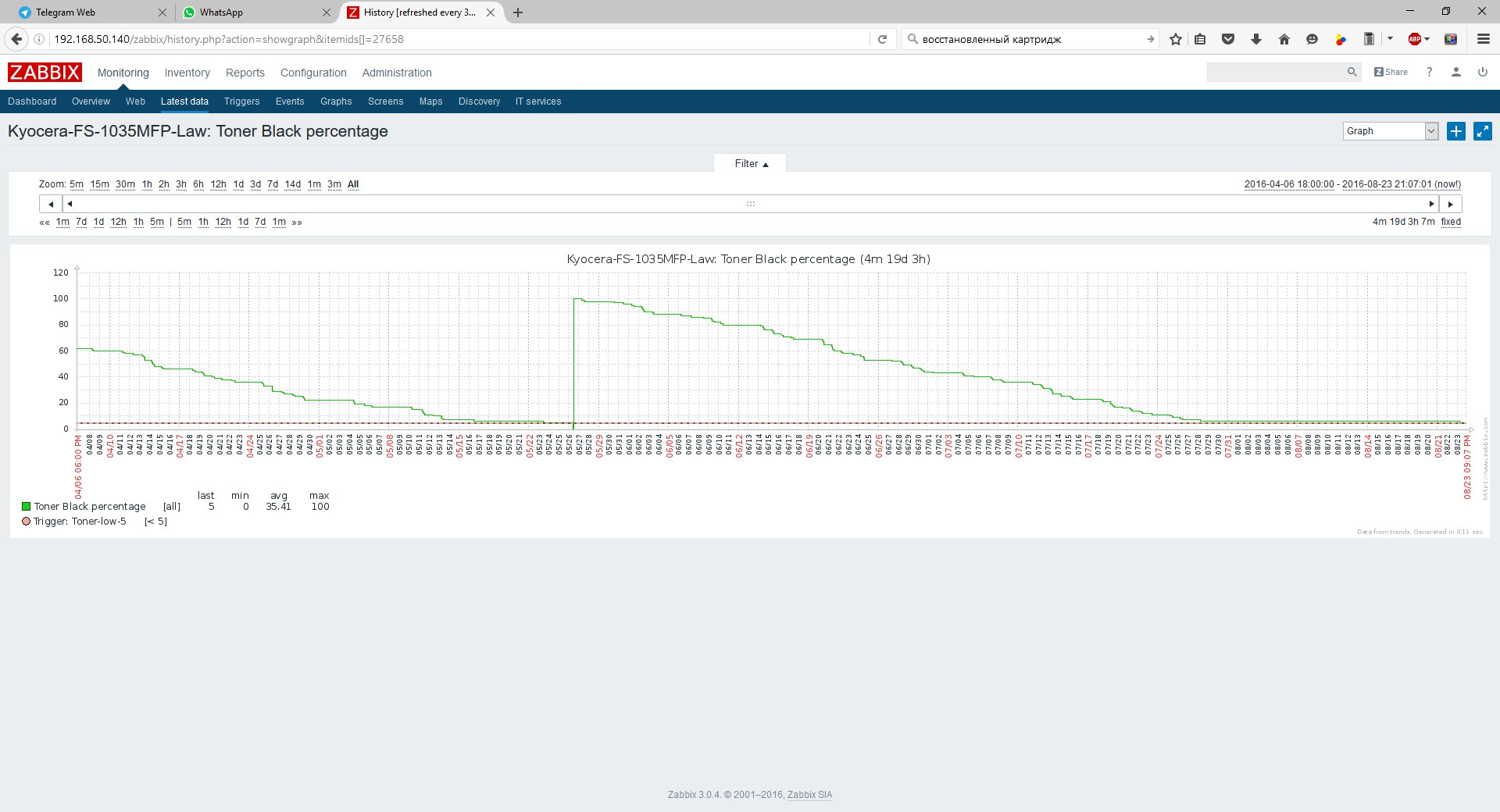Open the downloads arrow icon
Viewport: 1500px width, 812px height.
(1256, 39)
